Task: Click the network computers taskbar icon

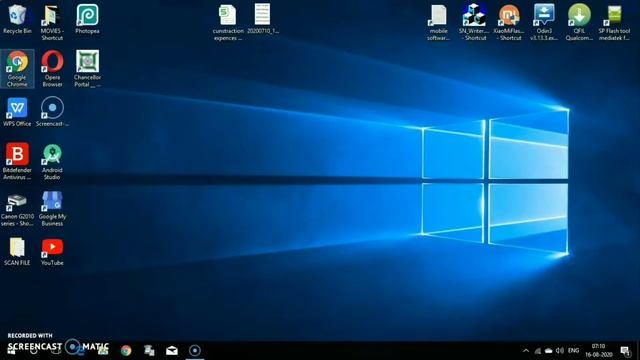Action: (x=149, y=351)
